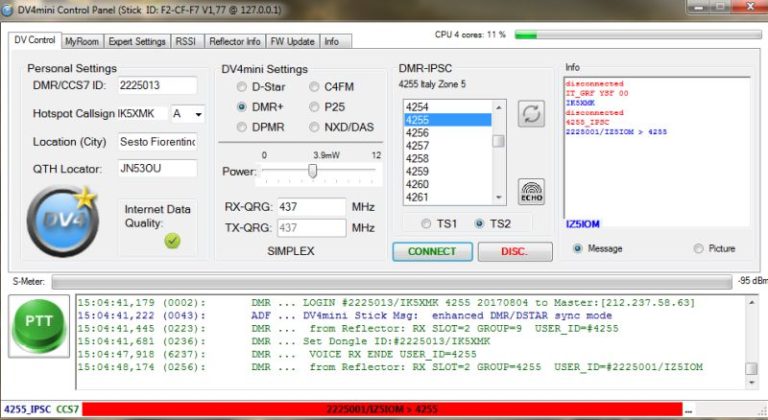Click the reflector list scrollbar thumb
Image resolution: width=768 pixels, height=420 pixels.
point(499,141)
